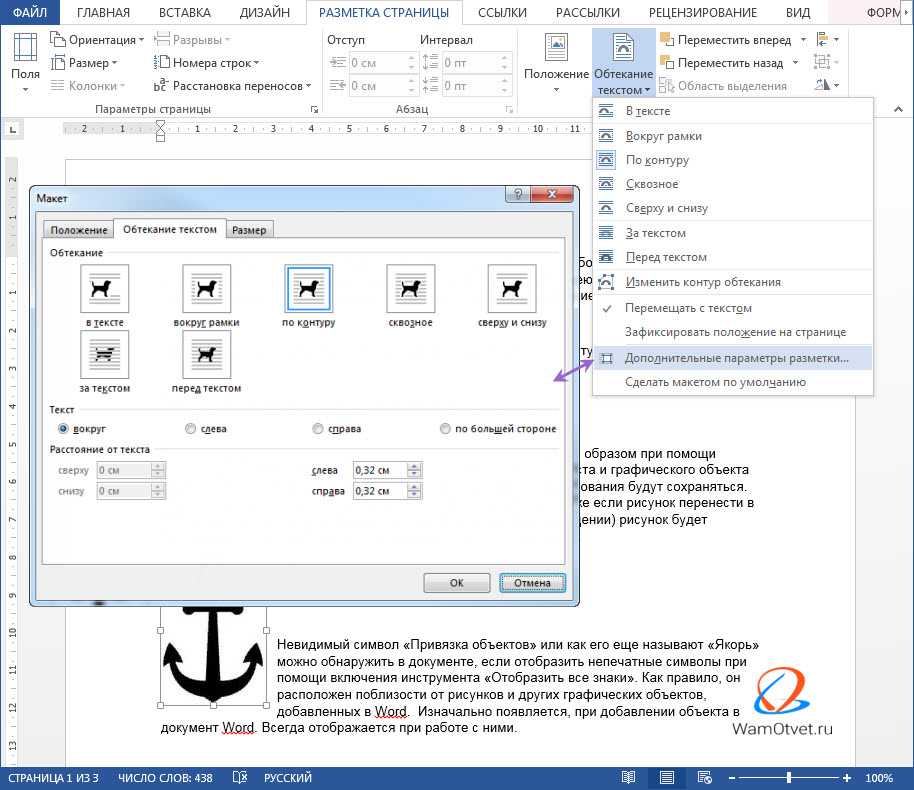Choose По контуру in wrap menu

(733, 160)
